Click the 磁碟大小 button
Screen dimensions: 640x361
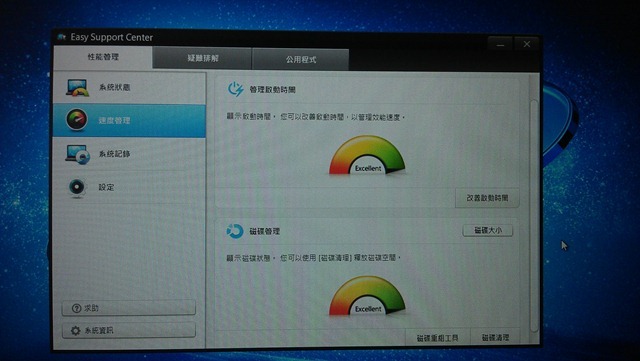(x=488, y=230)
